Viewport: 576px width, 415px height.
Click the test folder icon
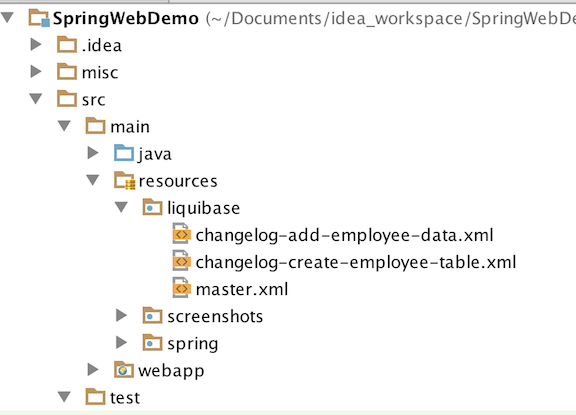click(96, 397)
